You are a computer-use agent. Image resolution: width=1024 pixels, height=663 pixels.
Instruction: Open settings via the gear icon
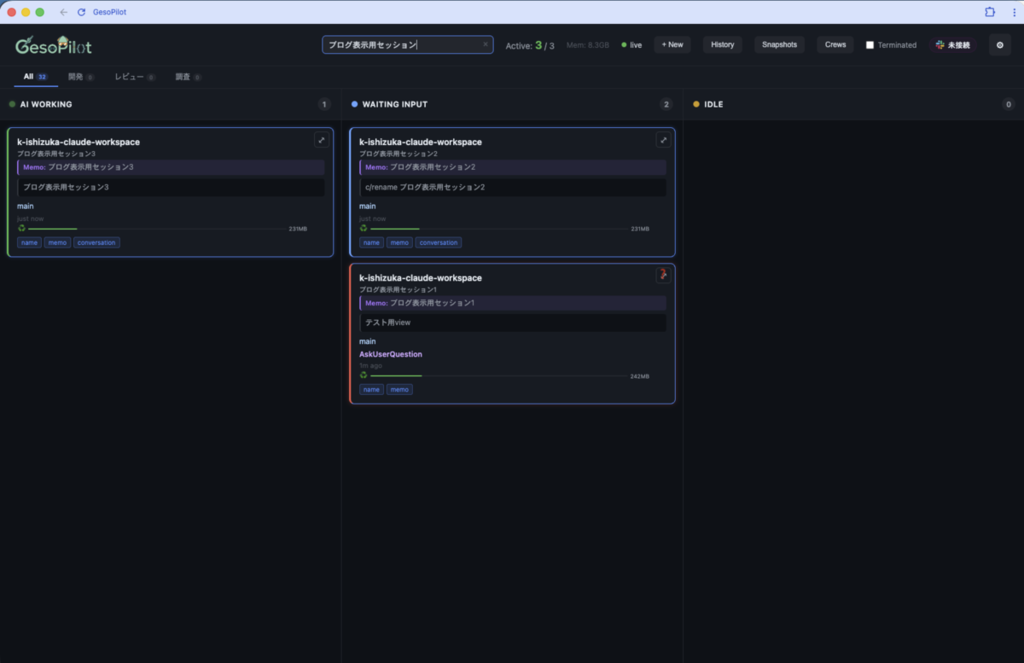(1000, 45)
